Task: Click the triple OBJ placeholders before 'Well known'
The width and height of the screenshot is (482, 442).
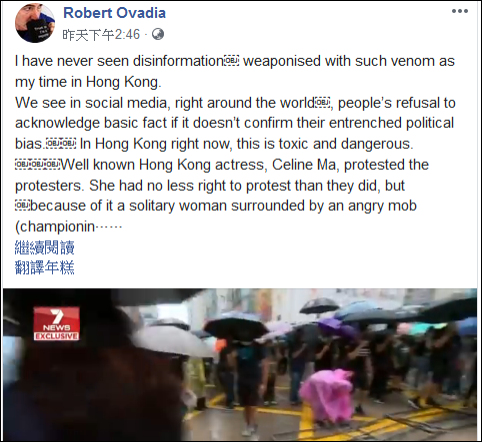Action: tap(38, 164)
